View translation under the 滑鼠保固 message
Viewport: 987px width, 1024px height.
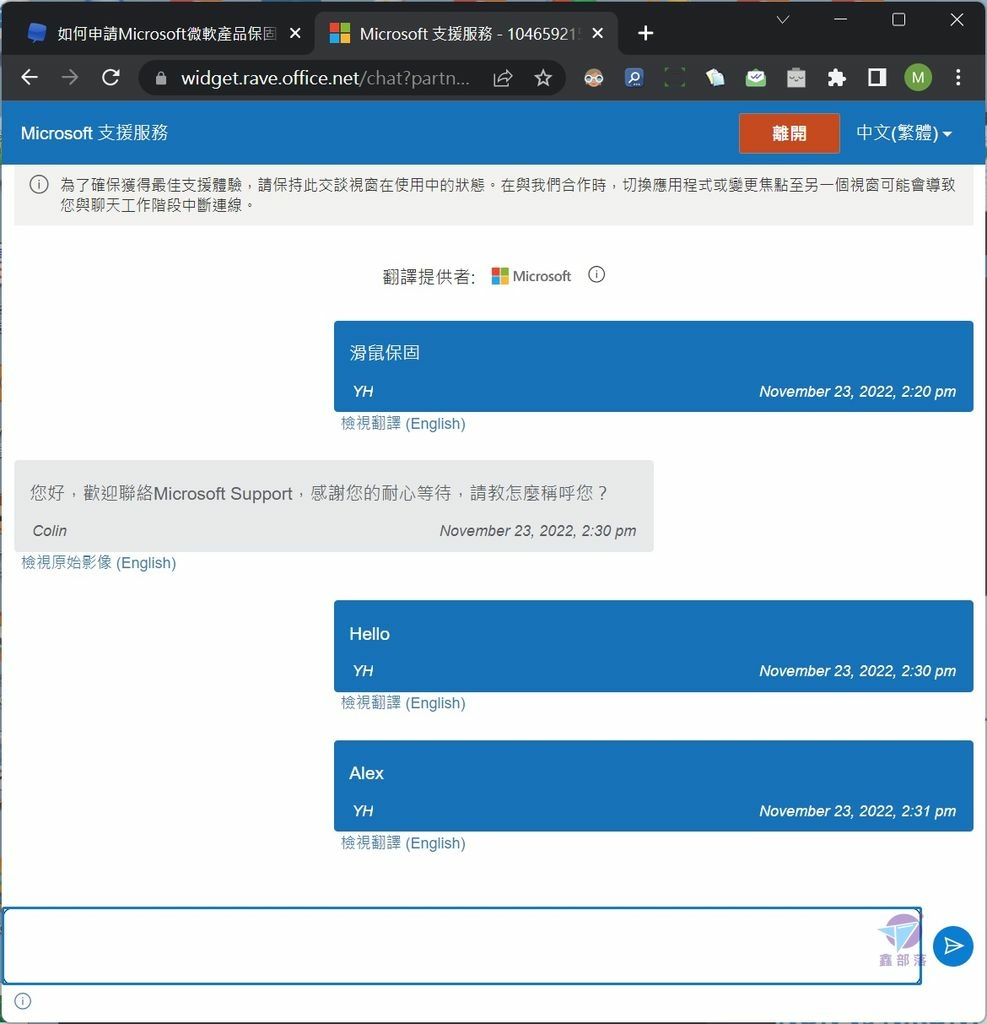(403, 424)
